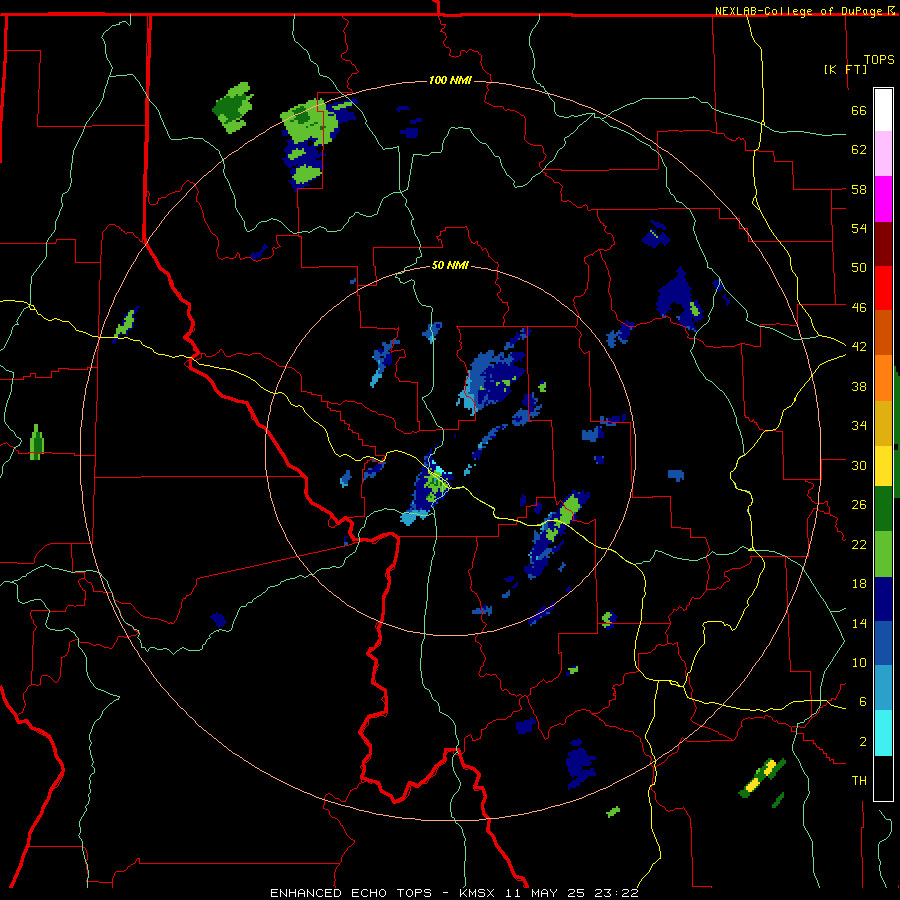This screenshot has width=900, height=900.
Task: Click the 18 value on the scale
Action: click(x=859, y=584)
